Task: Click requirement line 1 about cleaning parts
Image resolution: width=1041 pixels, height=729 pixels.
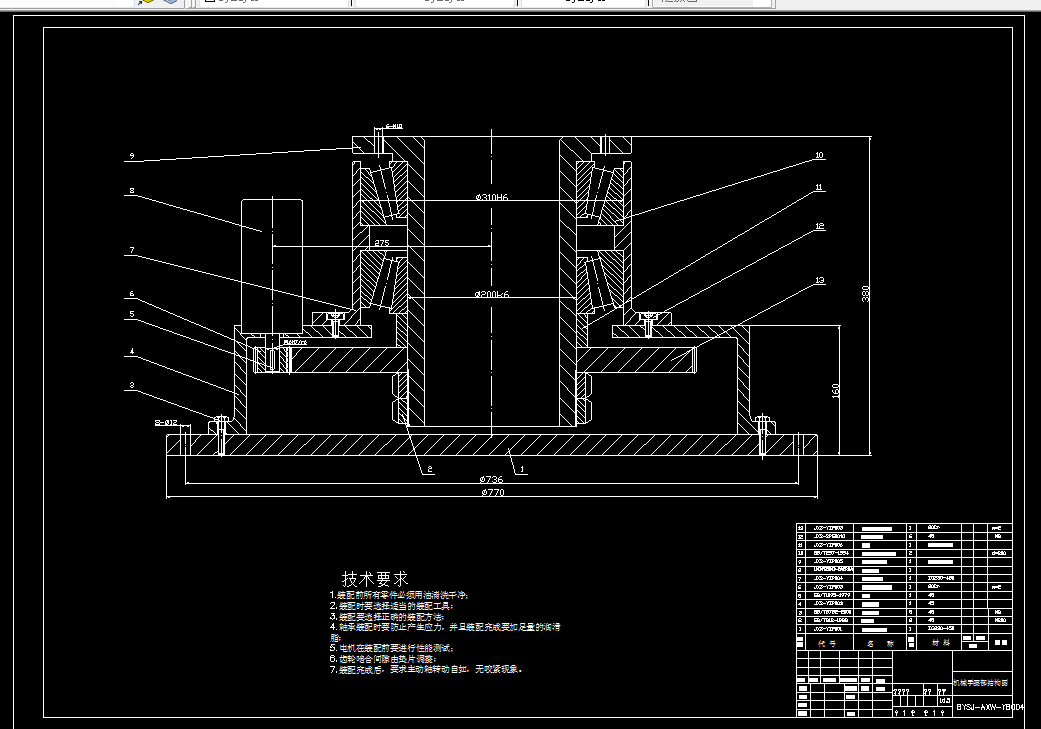Action: click(399, 596)
